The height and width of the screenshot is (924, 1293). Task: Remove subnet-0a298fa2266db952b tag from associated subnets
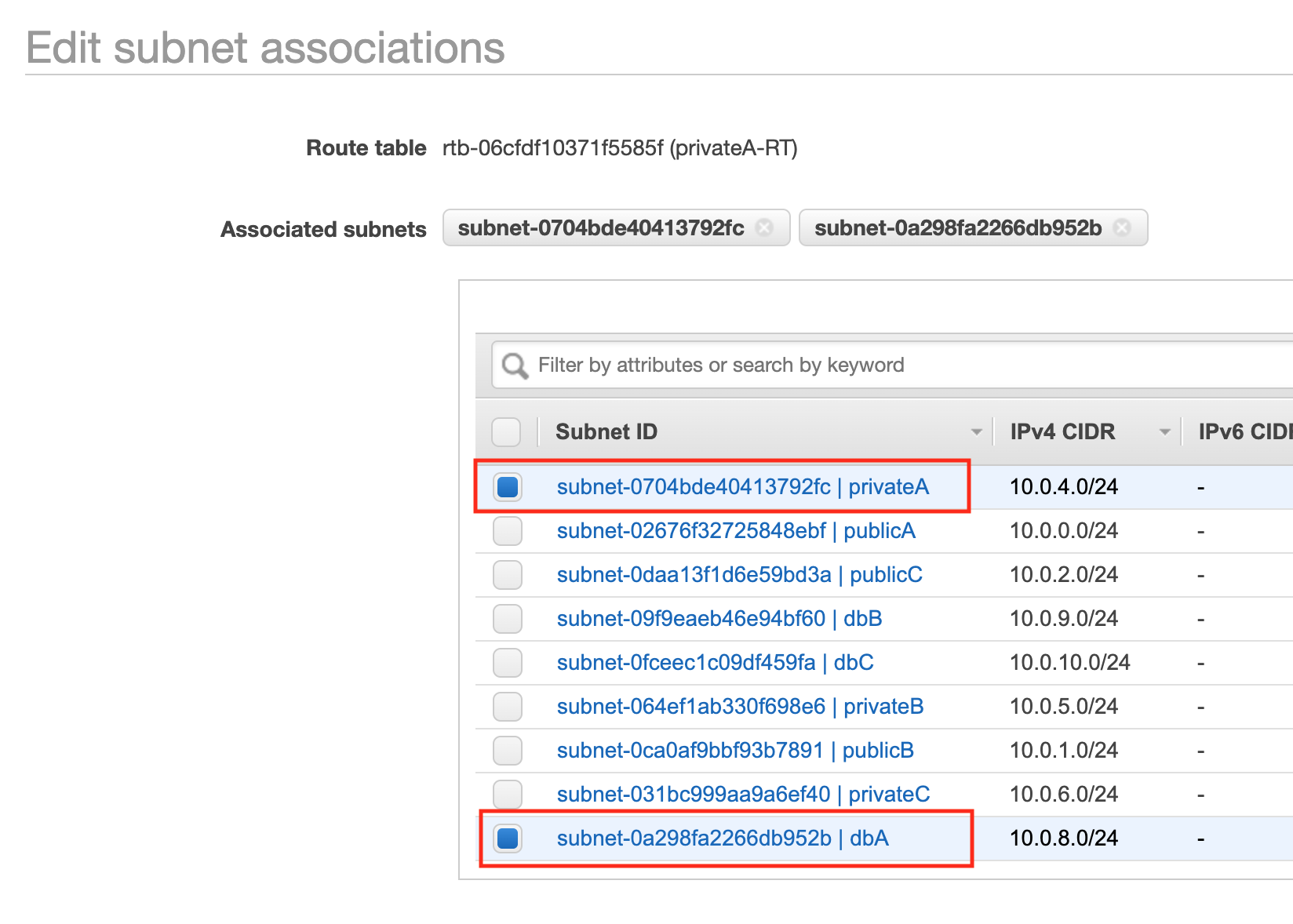tap(1122, 227)
